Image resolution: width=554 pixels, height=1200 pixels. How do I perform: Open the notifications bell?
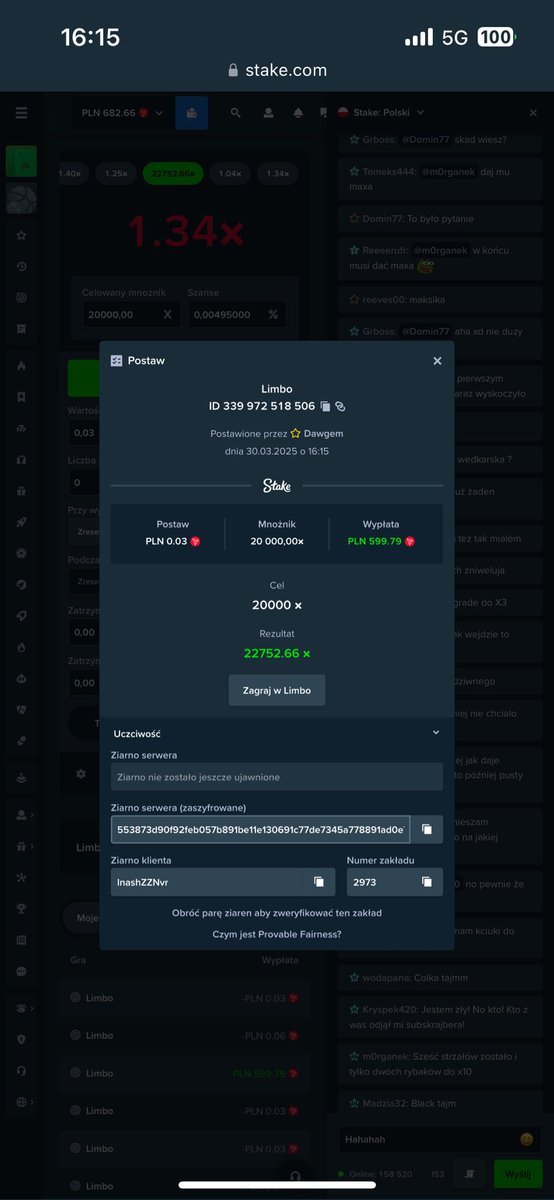click(298, 113)
